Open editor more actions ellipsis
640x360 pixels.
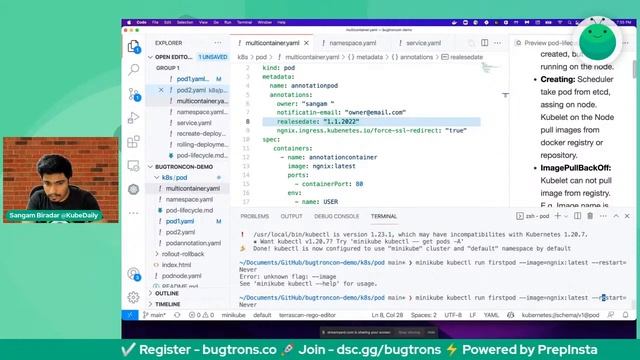click(x=498, y=43)
